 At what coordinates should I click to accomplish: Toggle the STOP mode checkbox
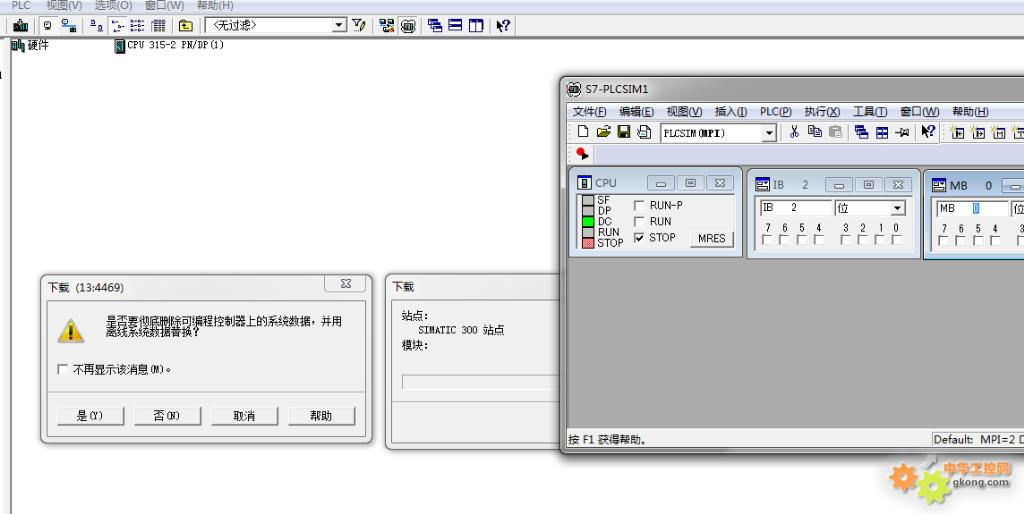pos(639,238)
